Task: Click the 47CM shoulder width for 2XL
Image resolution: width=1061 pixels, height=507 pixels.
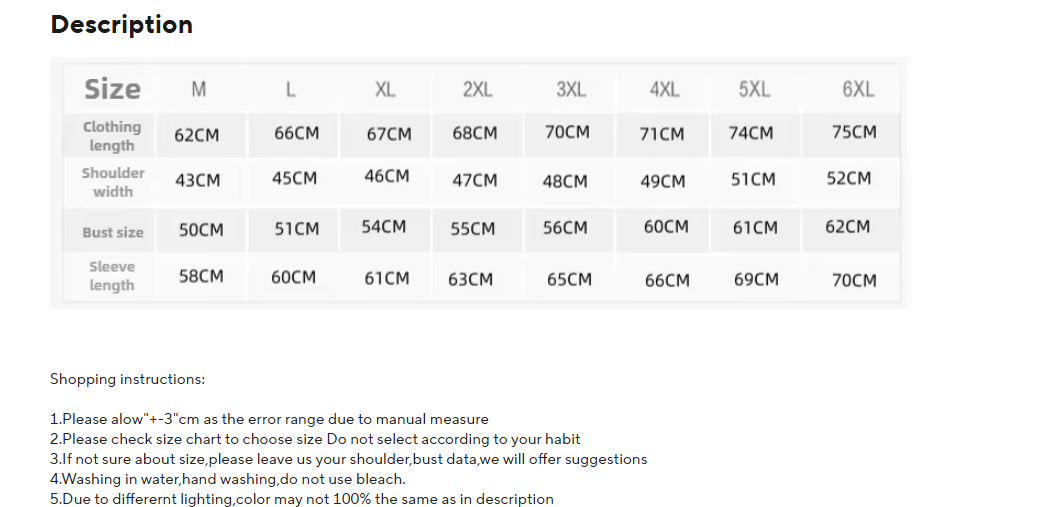Action: (x=474, y=181)
